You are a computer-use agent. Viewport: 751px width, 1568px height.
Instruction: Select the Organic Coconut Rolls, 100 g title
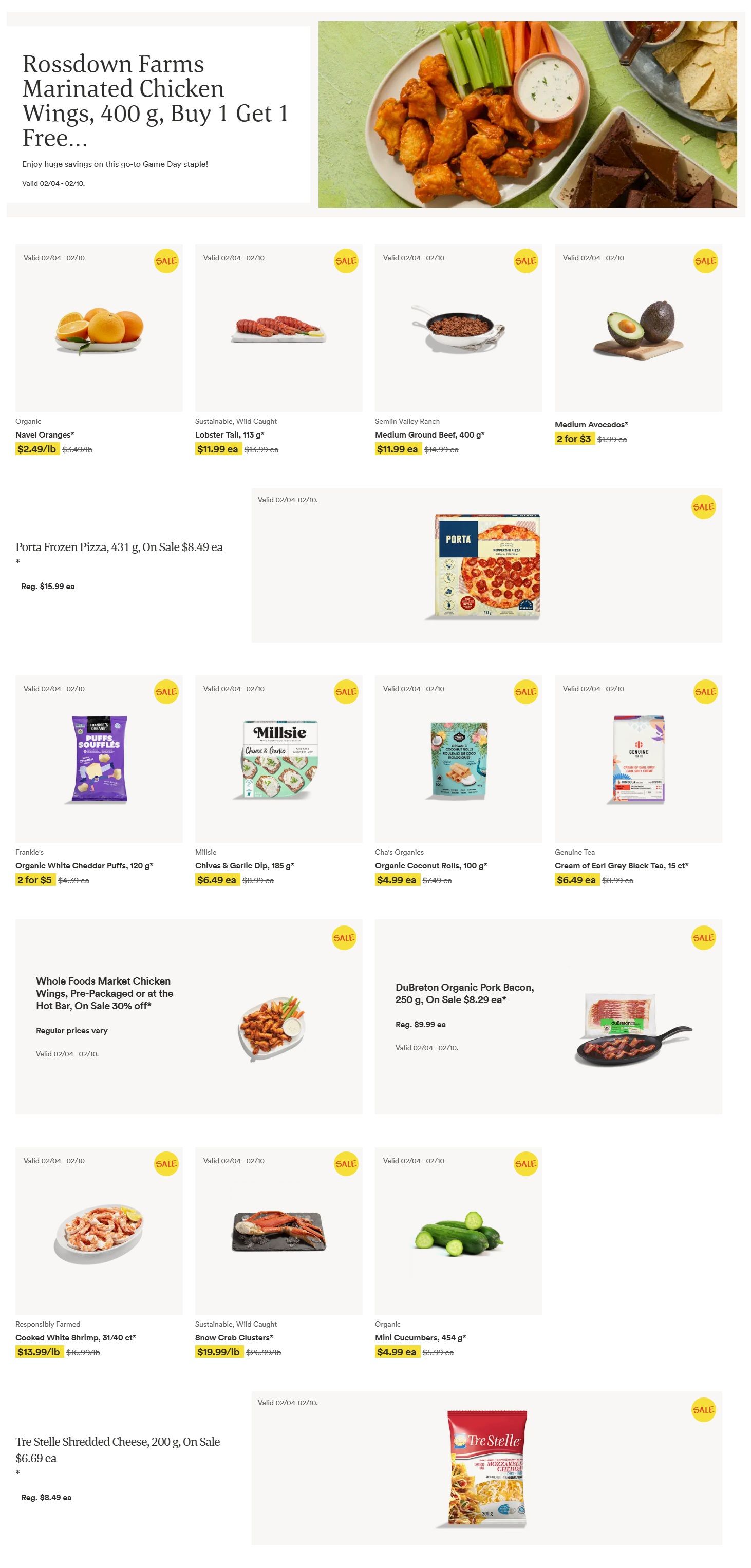point(431,865)
